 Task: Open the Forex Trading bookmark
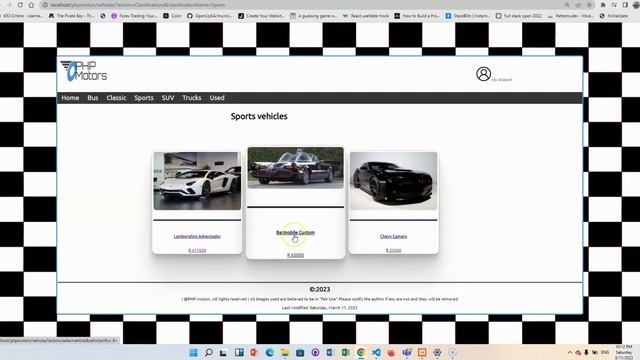(134, 16)
